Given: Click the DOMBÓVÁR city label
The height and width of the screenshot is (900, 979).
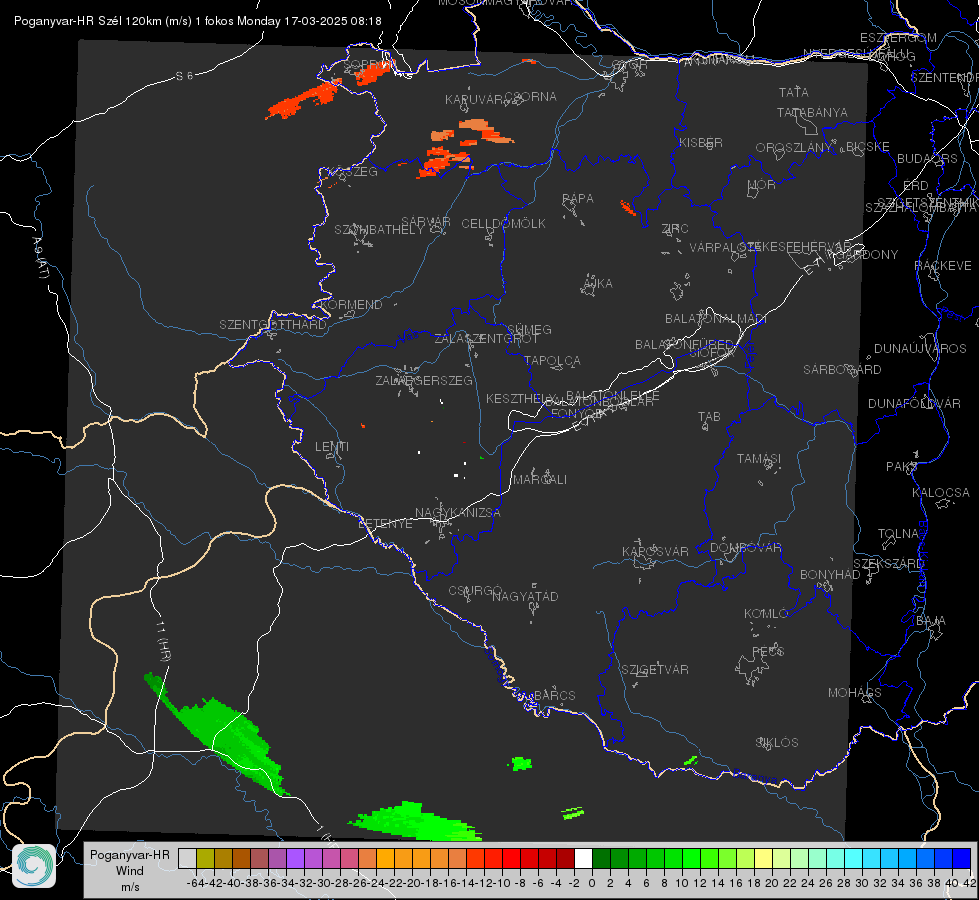Looking at the screenshot, I should coord(746,548).
